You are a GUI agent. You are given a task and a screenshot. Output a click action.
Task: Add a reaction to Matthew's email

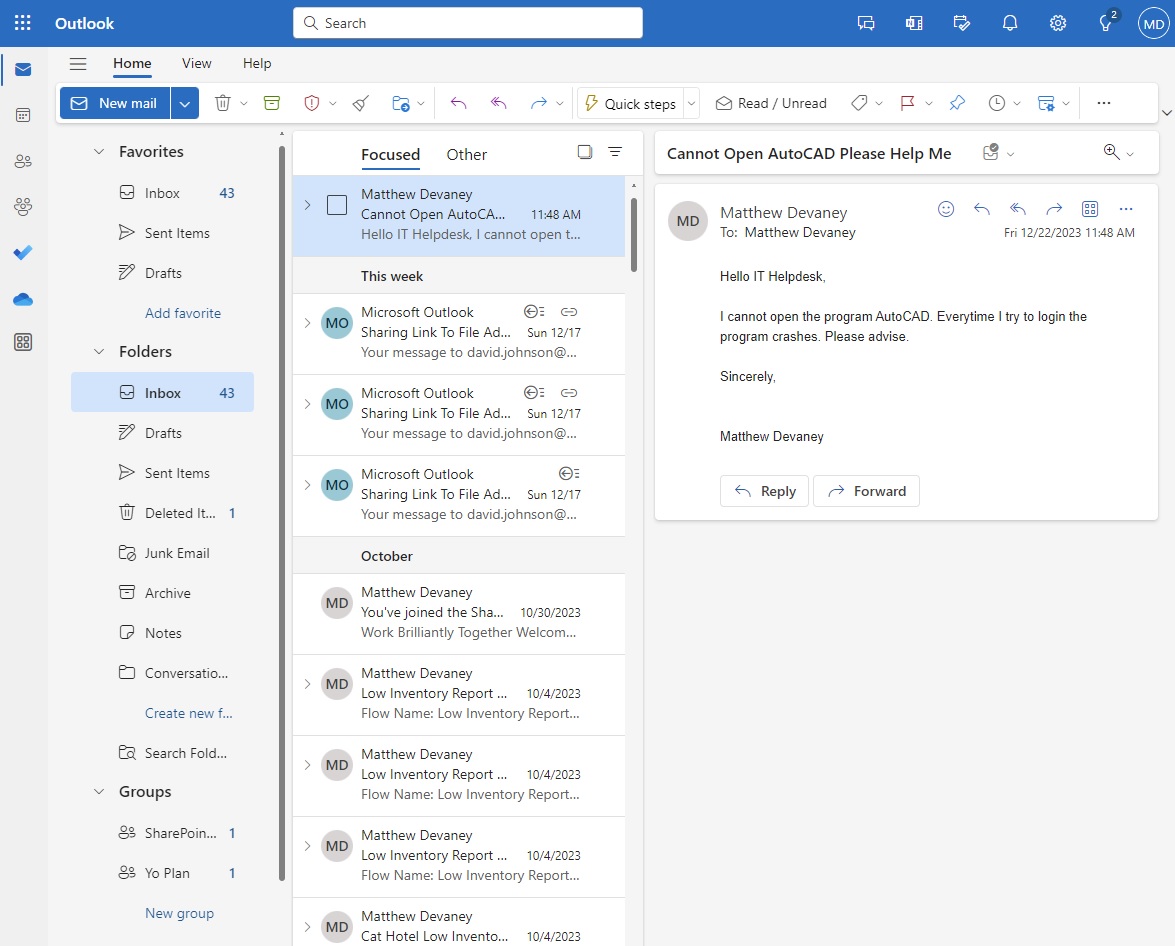[x=946, y=208]
